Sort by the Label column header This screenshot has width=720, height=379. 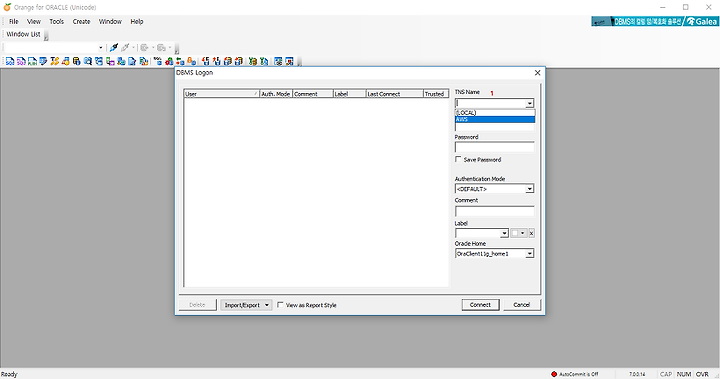[349, 94]
